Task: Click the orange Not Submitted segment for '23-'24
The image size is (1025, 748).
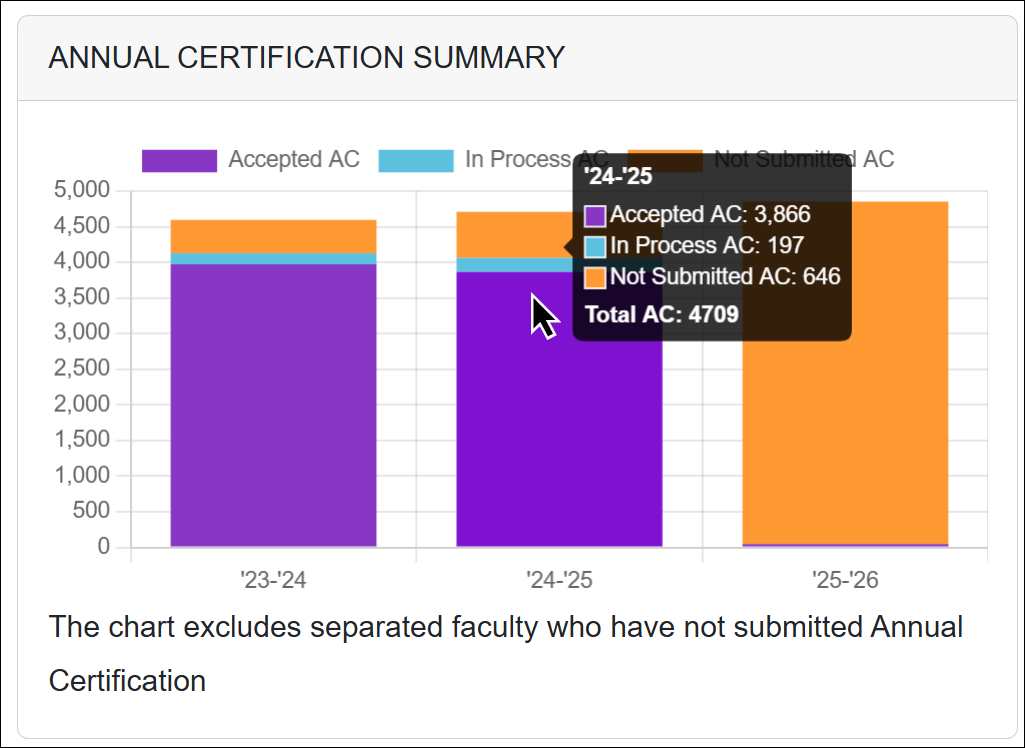Action: 273,236
